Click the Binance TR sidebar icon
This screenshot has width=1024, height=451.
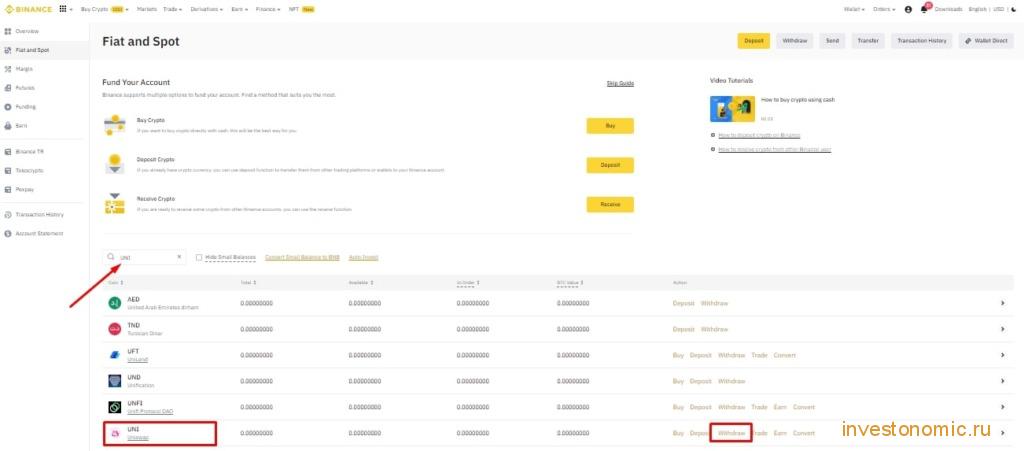(x=8, y=151)
